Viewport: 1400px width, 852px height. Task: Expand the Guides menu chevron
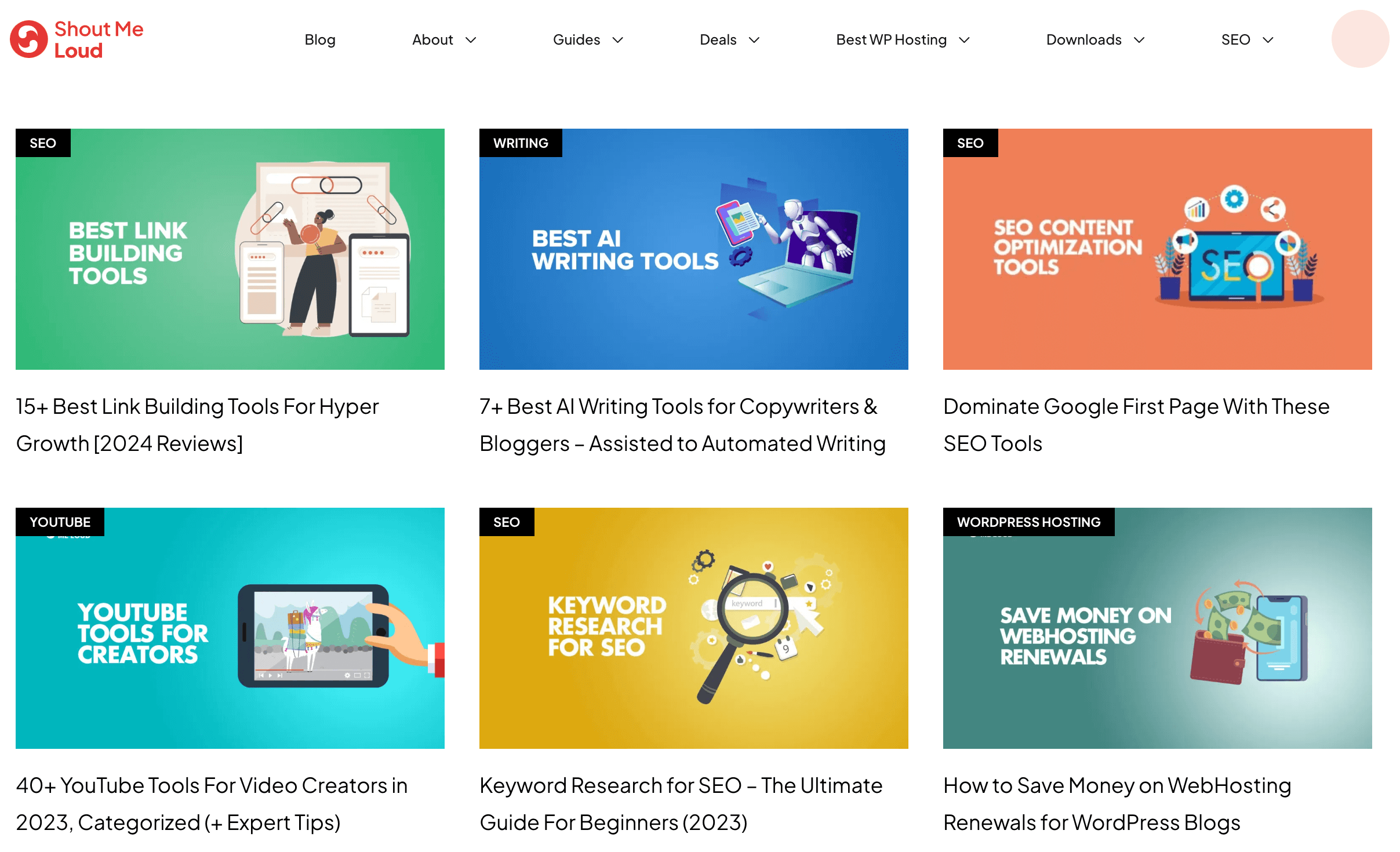point(618,40)
